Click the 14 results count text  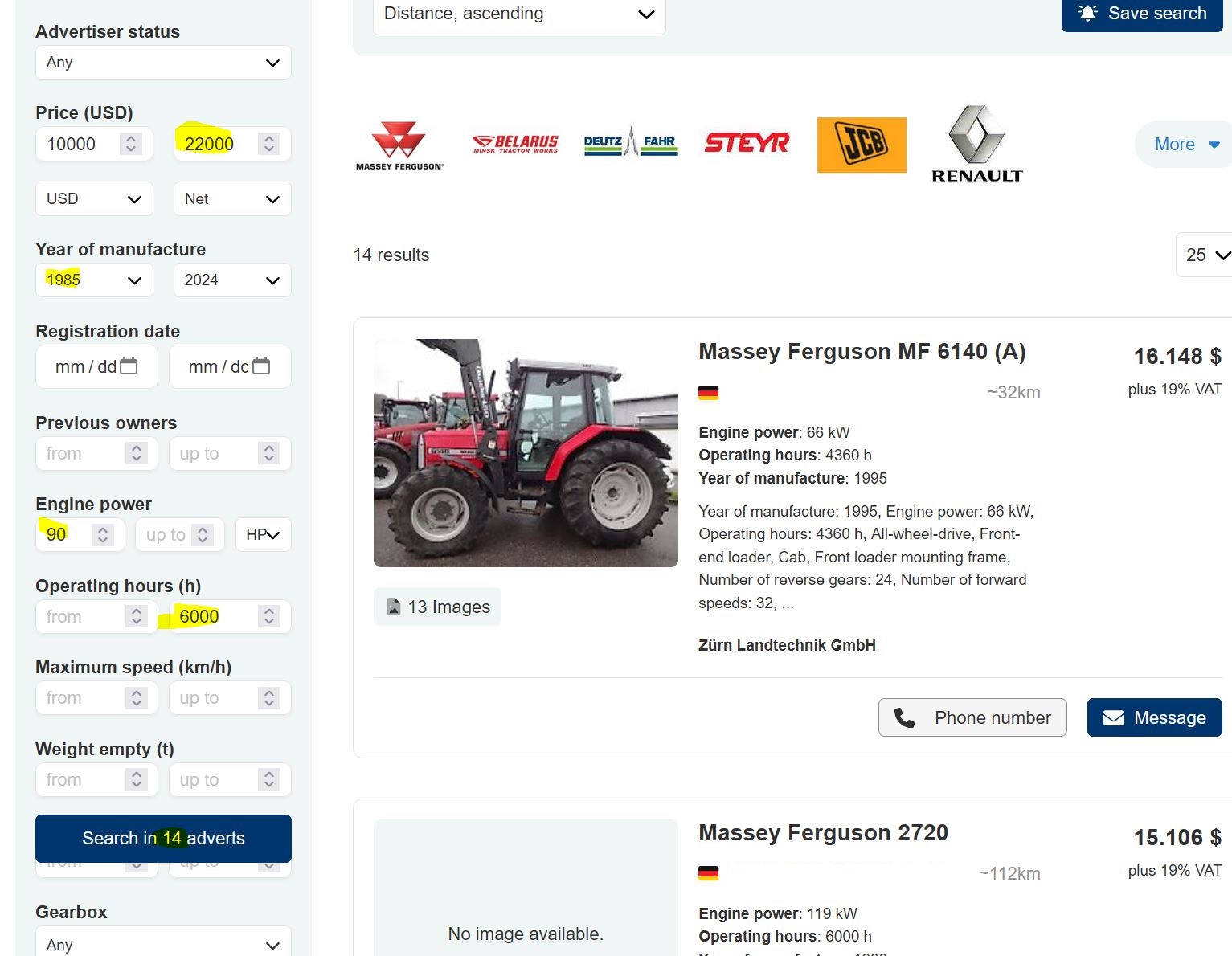[391, 255]
